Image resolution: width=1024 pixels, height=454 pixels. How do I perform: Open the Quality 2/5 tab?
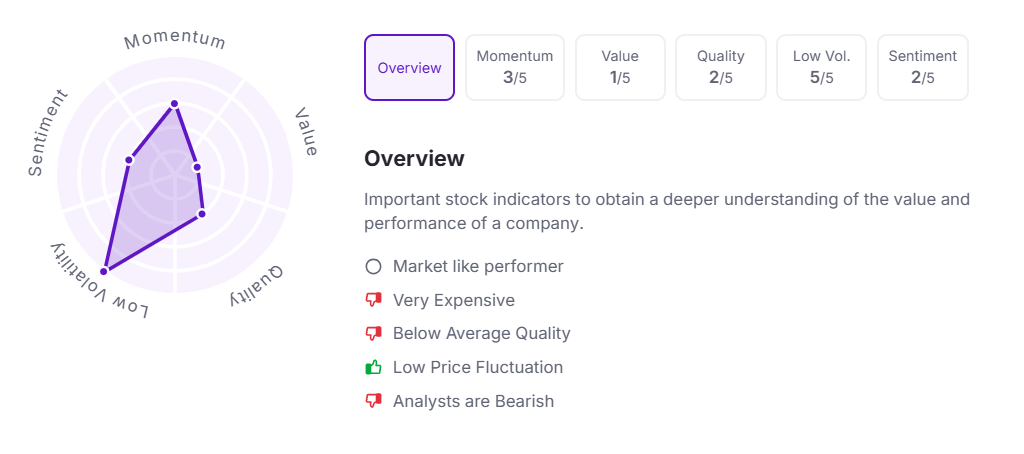click(x=721, y=68)
